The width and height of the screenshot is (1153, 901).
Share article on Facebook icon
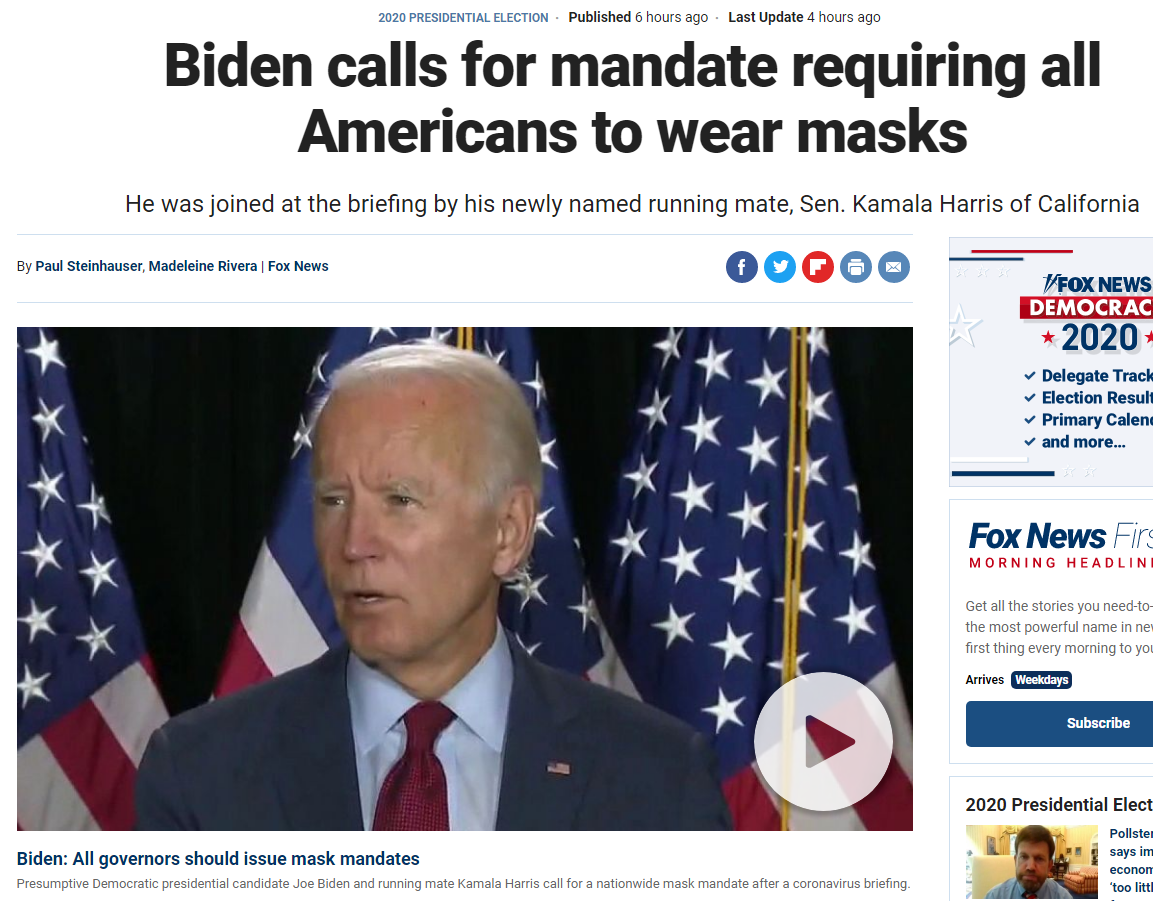[x=741, y=266]
